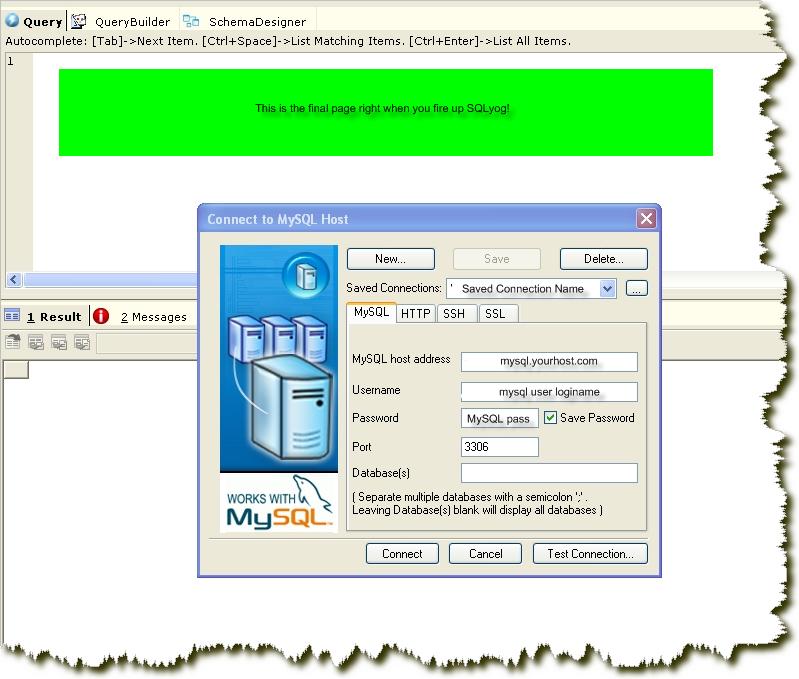
Task: Close the Connect to MySQL Host dialog
Action: point(646,219)
